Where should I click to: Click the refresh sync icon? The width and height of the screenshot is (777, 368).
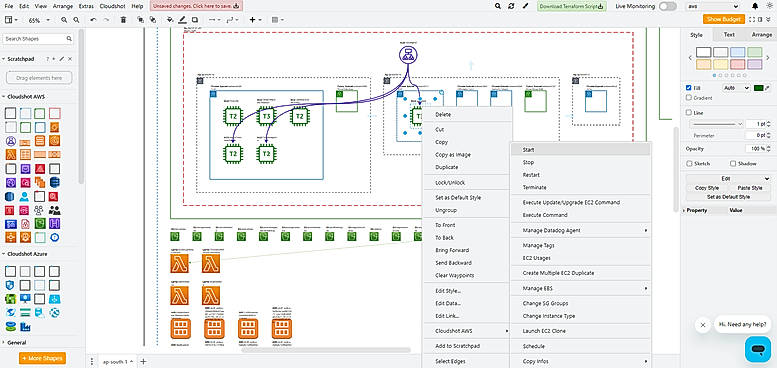tap(511, 6)
